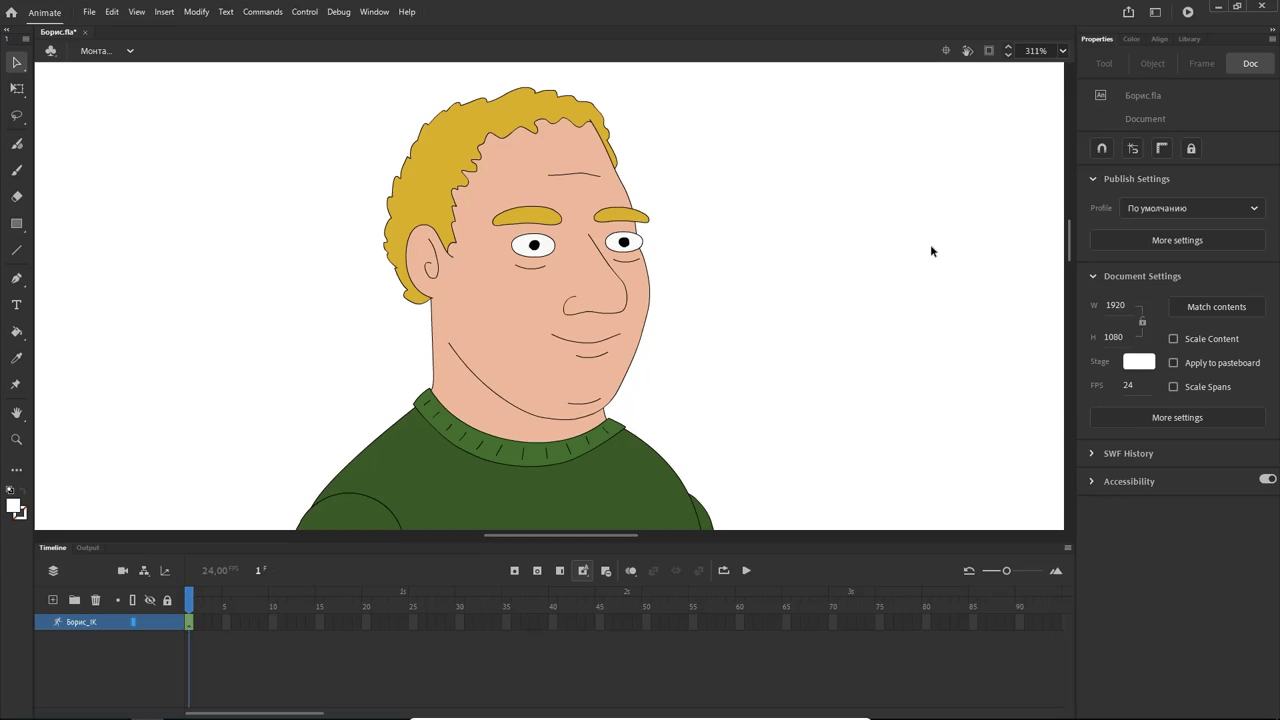The width and height of the screenshot is (1280, 720).
Task: Toggle width-height link lock
Action: (1142, 322)
